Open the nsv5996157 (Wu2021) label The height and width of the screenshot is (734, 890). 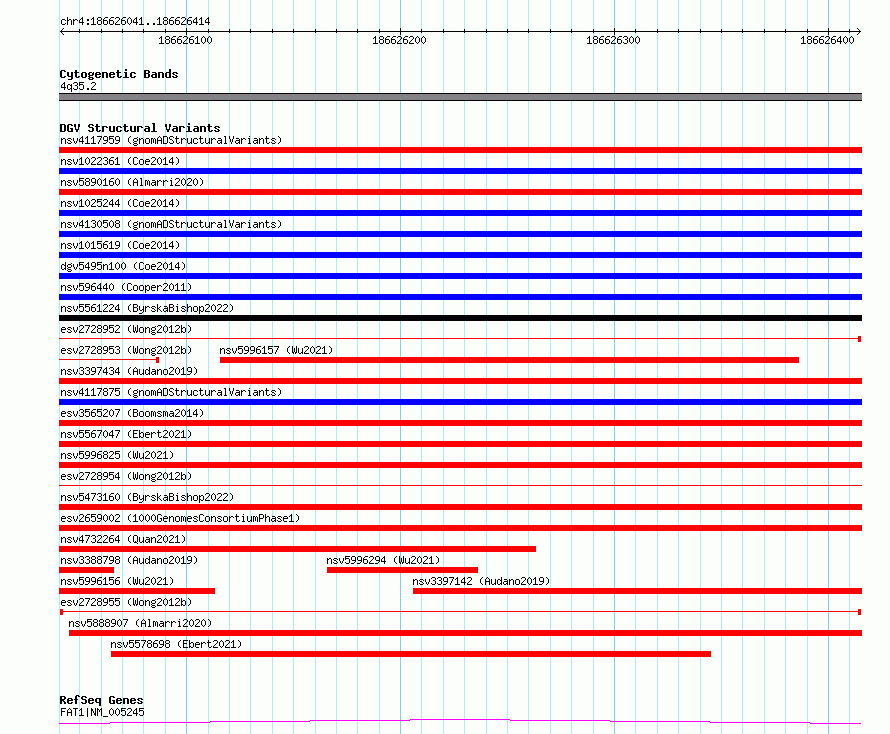[276, 350]
